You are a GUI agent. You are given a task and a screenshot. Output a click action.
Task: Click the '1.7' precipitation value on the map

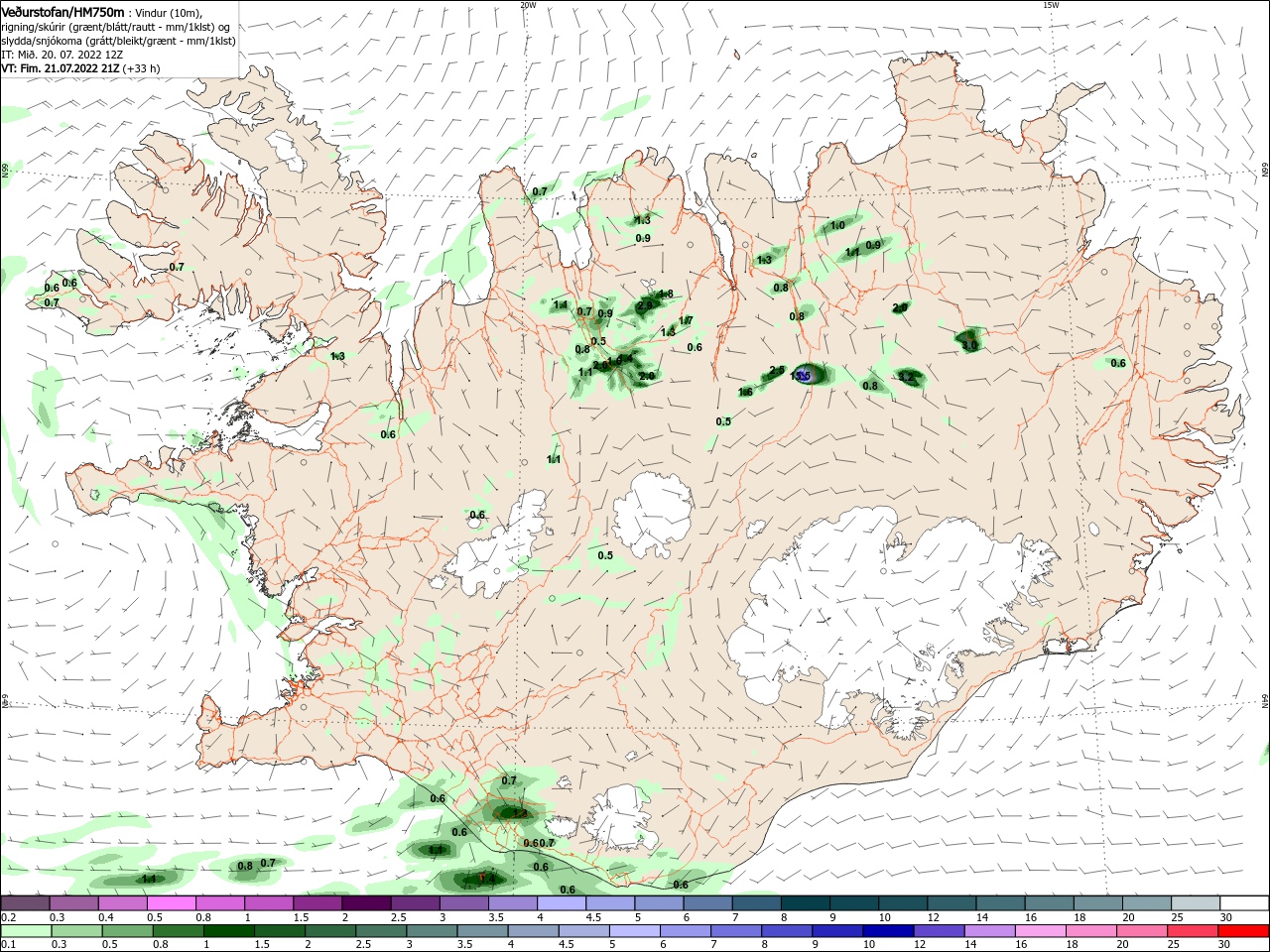[x=686, y=320]
